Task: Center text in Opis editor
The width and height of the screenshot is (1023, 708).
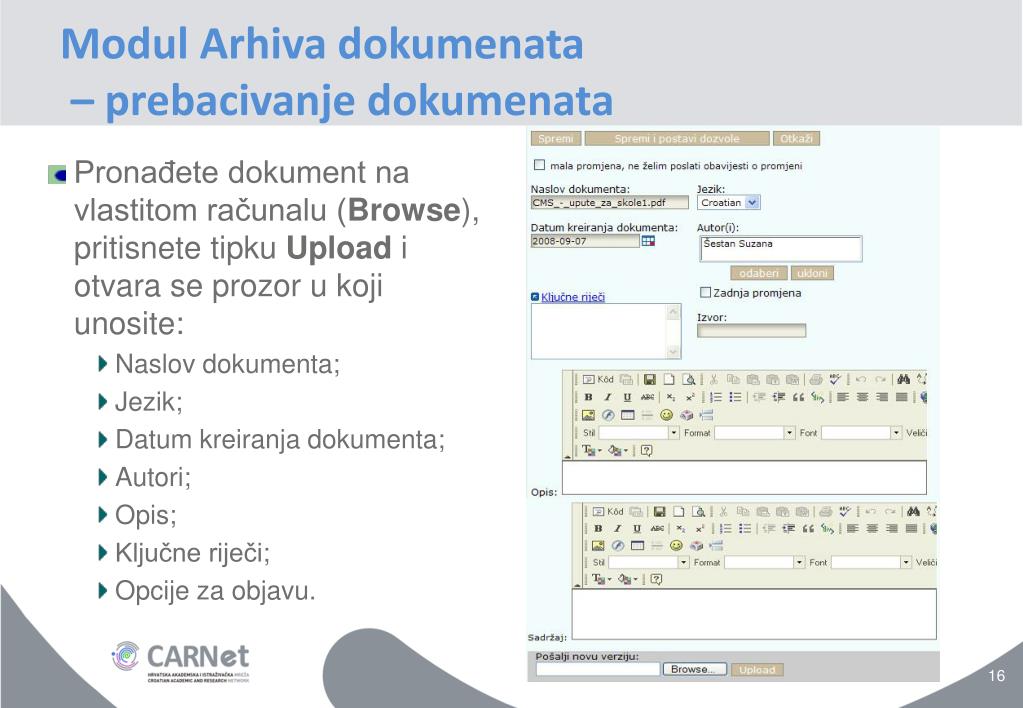Action: 863,397
